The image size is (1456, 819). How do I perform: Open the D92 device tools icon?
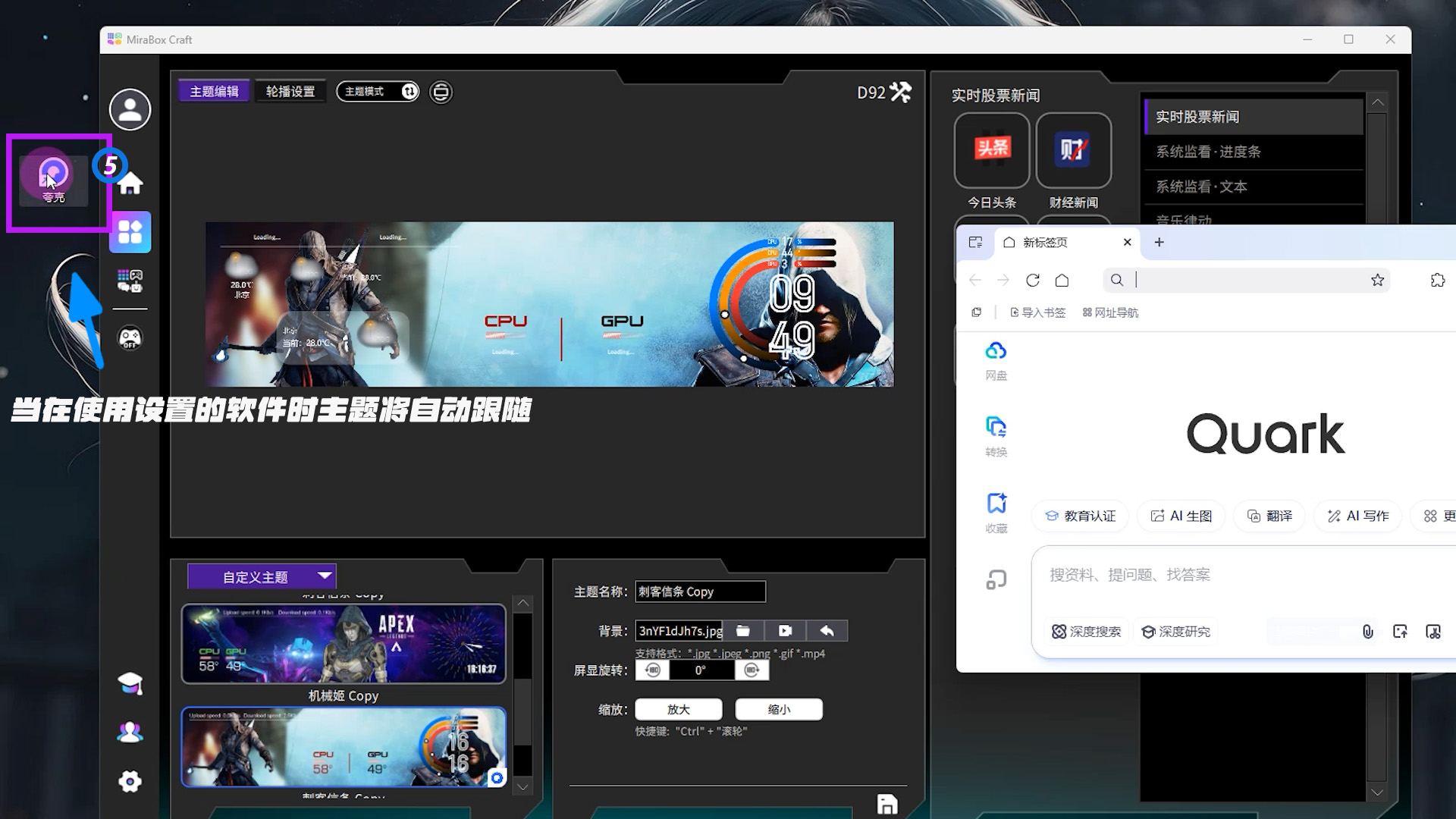[x=901, y=92]
